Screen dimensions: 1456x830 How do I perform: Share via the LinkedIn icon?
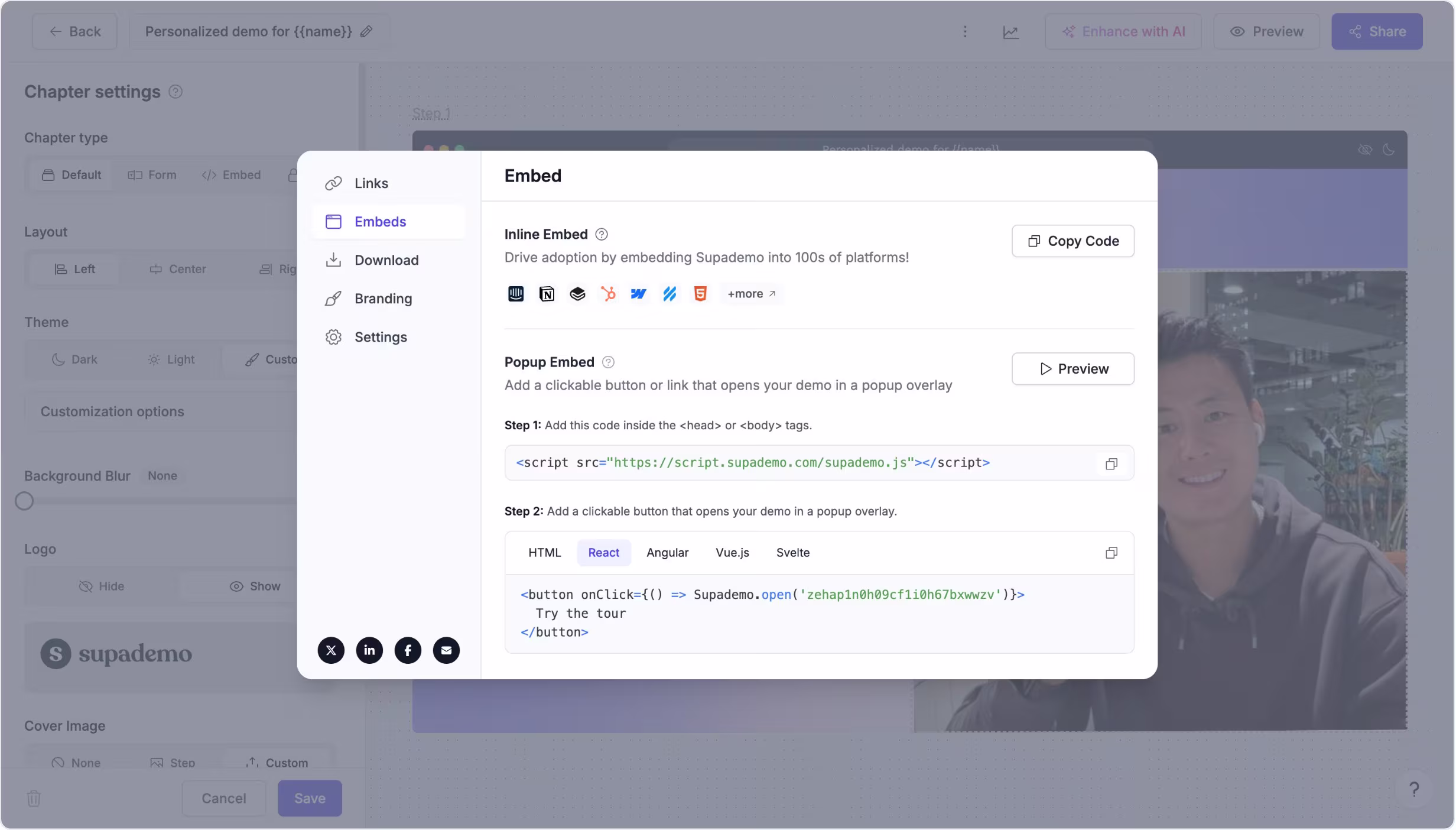[x=369, y=650]
